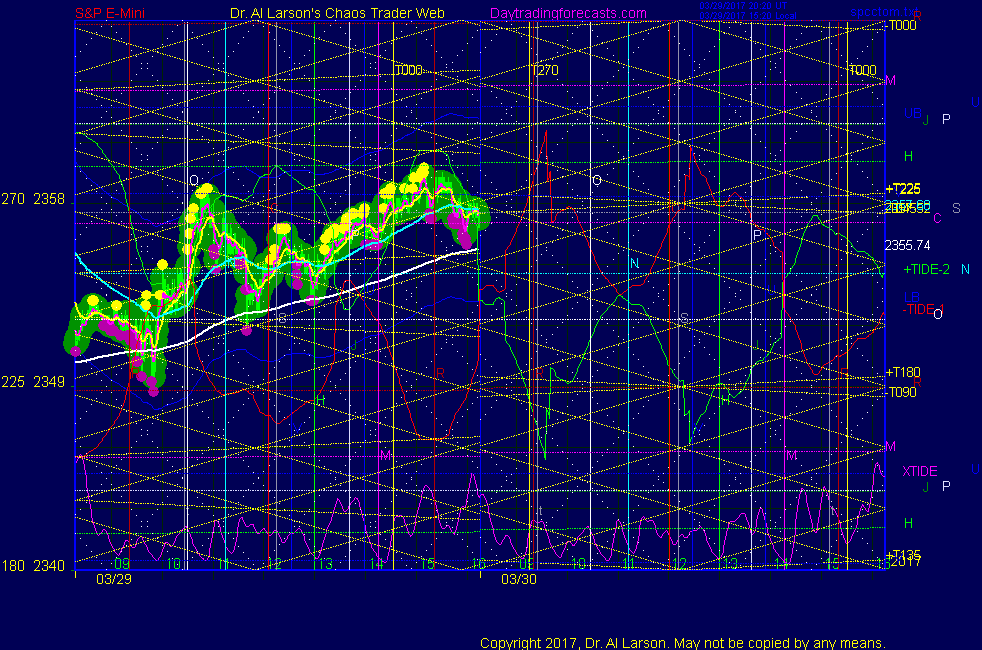Viewport: 982px width, 650px height.
Task: Select the red -TIDE-1 legend label
Action: [923, 312]
